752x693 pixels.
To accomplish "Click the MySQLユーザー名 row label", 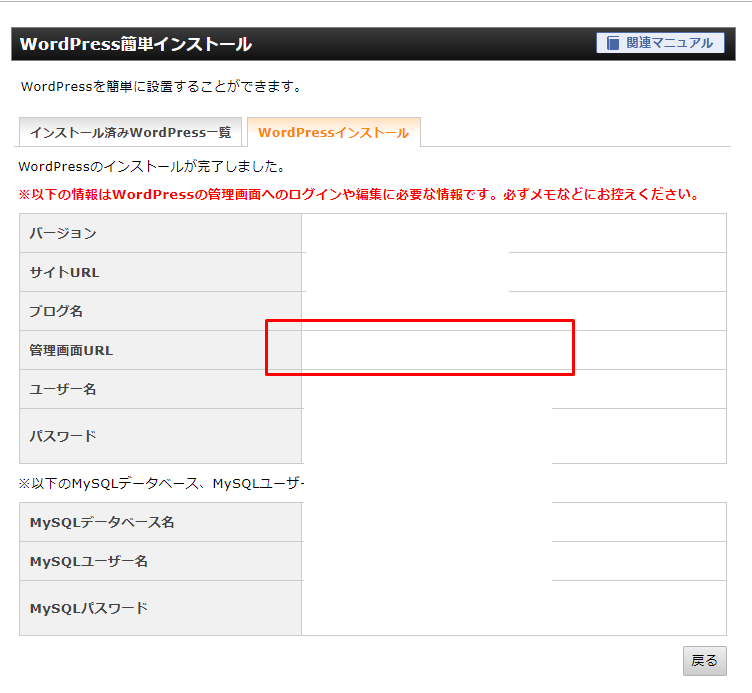I will pyautogui.click(x=88, y=562).
